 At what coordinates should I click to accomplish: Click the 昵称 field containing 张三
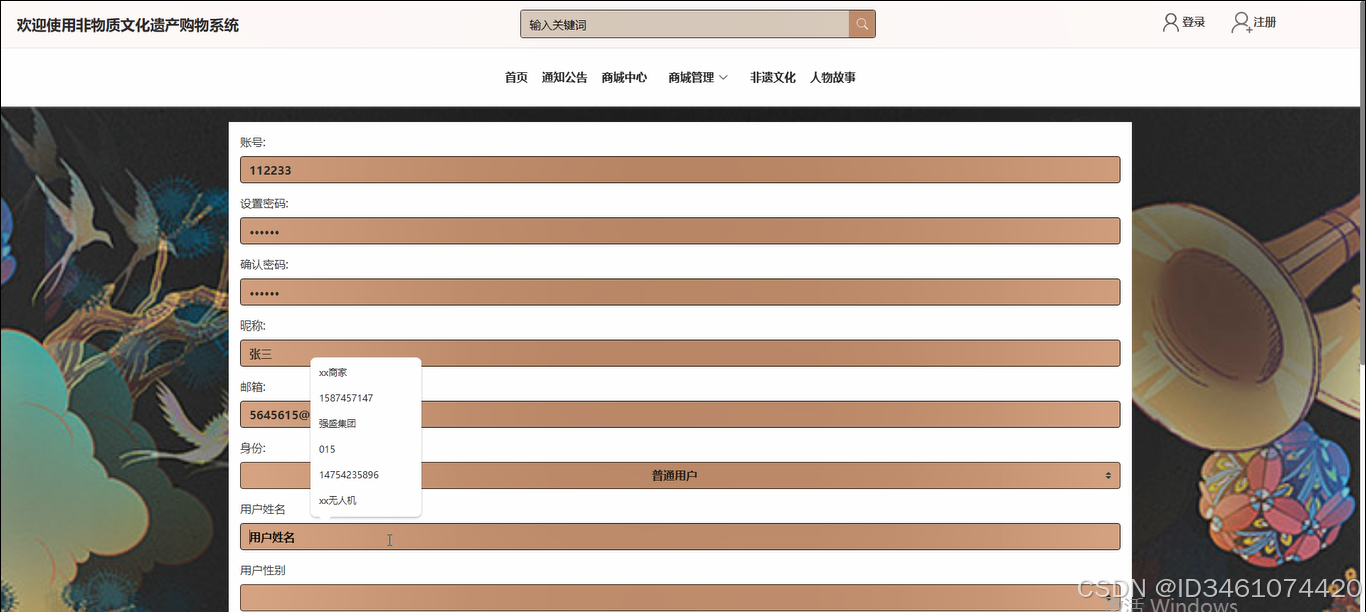pos(680,353)
